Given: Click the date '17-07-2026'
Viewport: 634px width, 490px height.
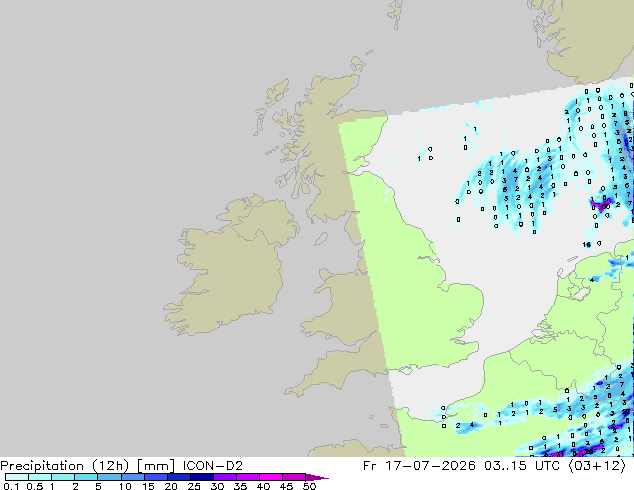Looking at the screenshot, I should click(x=430, y=466).
